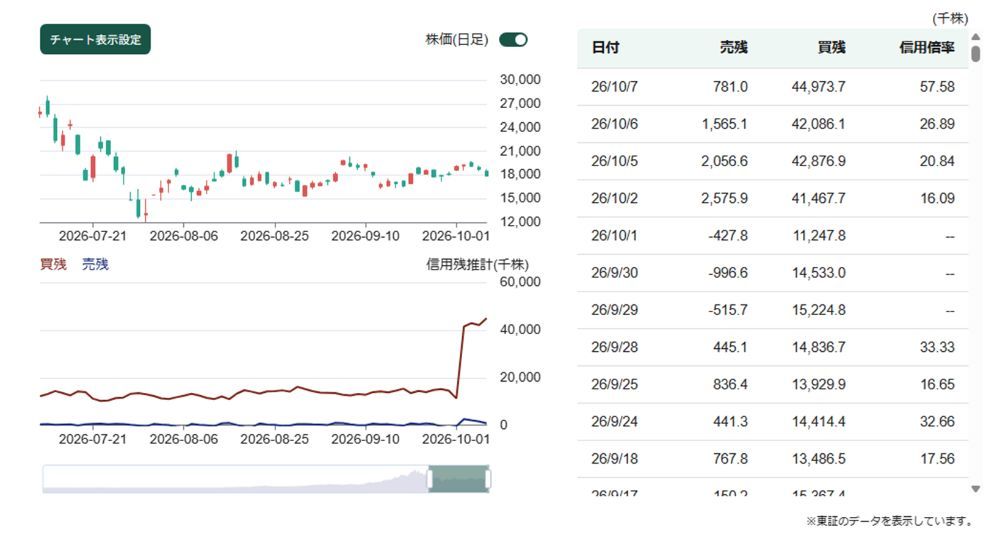Viewport: 1000px width, 540px height.
Task: Click the 売残 table column header
Action: pyautogui.click(x=733, y=47)
